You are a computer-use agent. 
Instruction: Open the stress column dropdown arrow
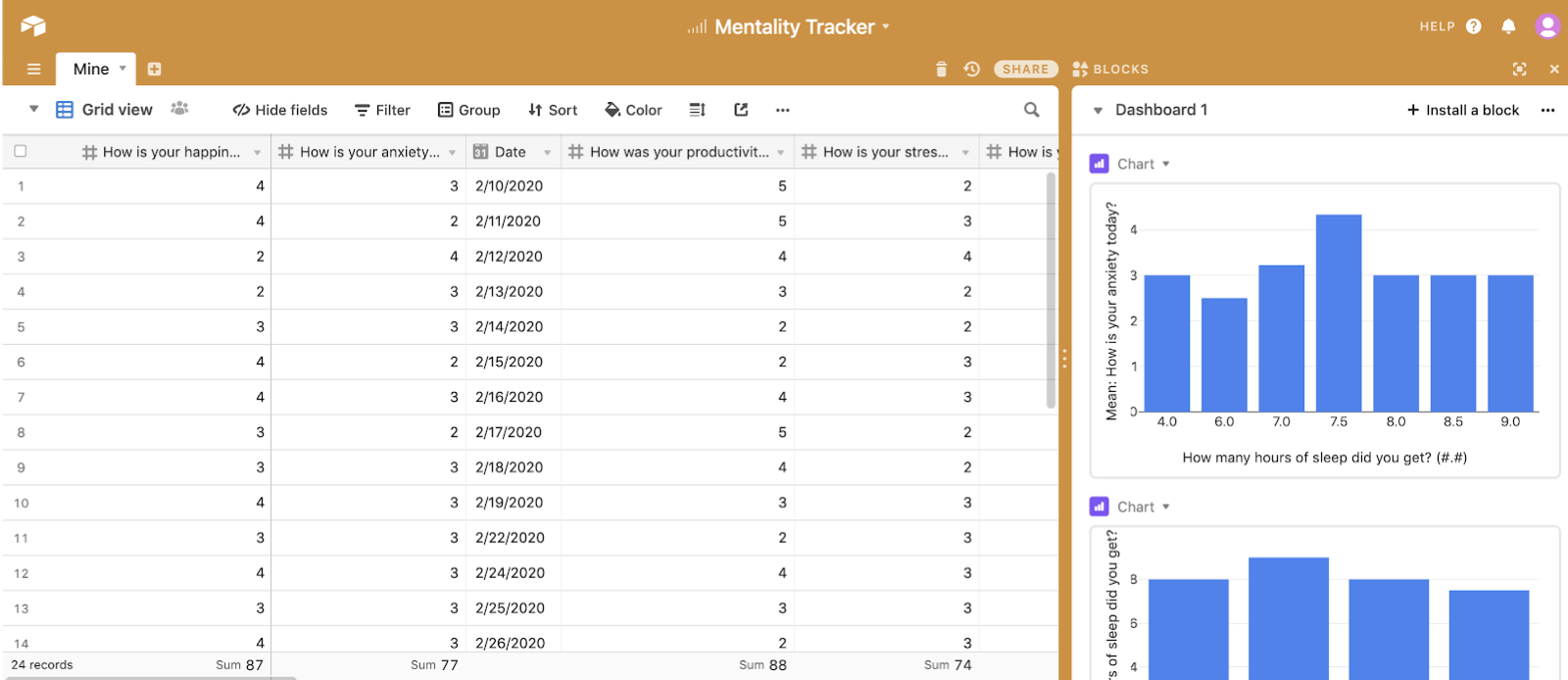point(966,153)
